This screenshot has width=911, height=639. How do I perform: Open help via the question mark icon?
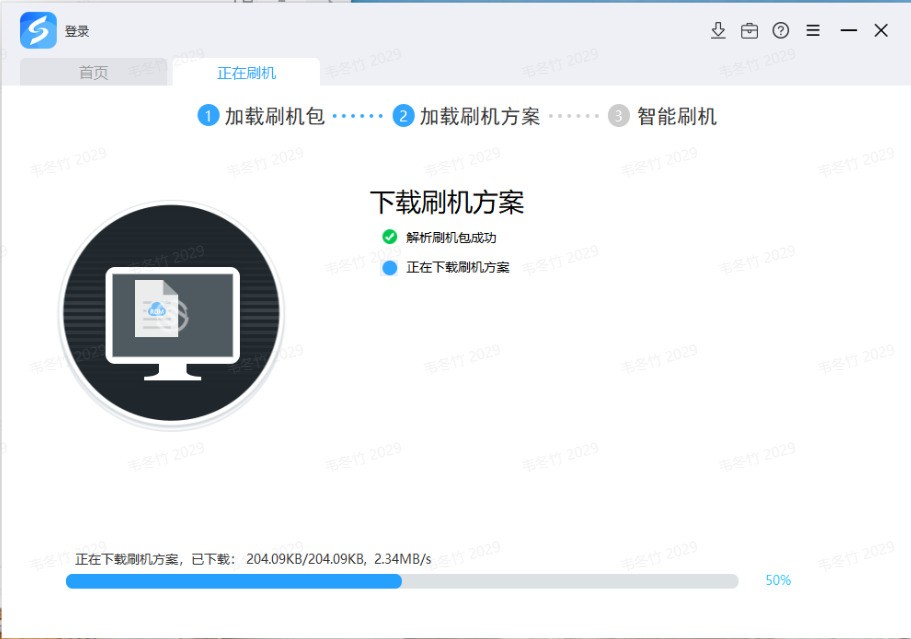click(781, 30)
